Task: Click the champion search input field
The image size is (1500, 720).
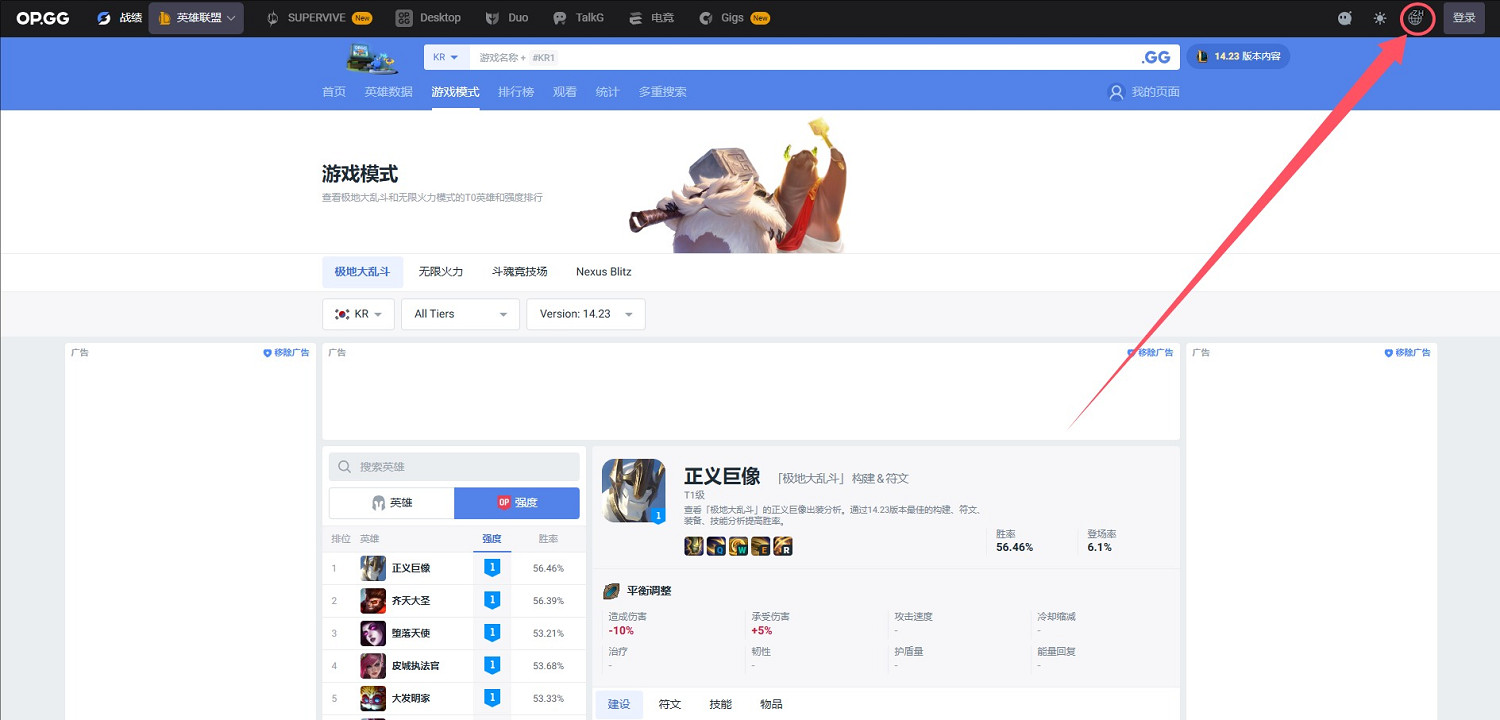Action: click(454, 466)
